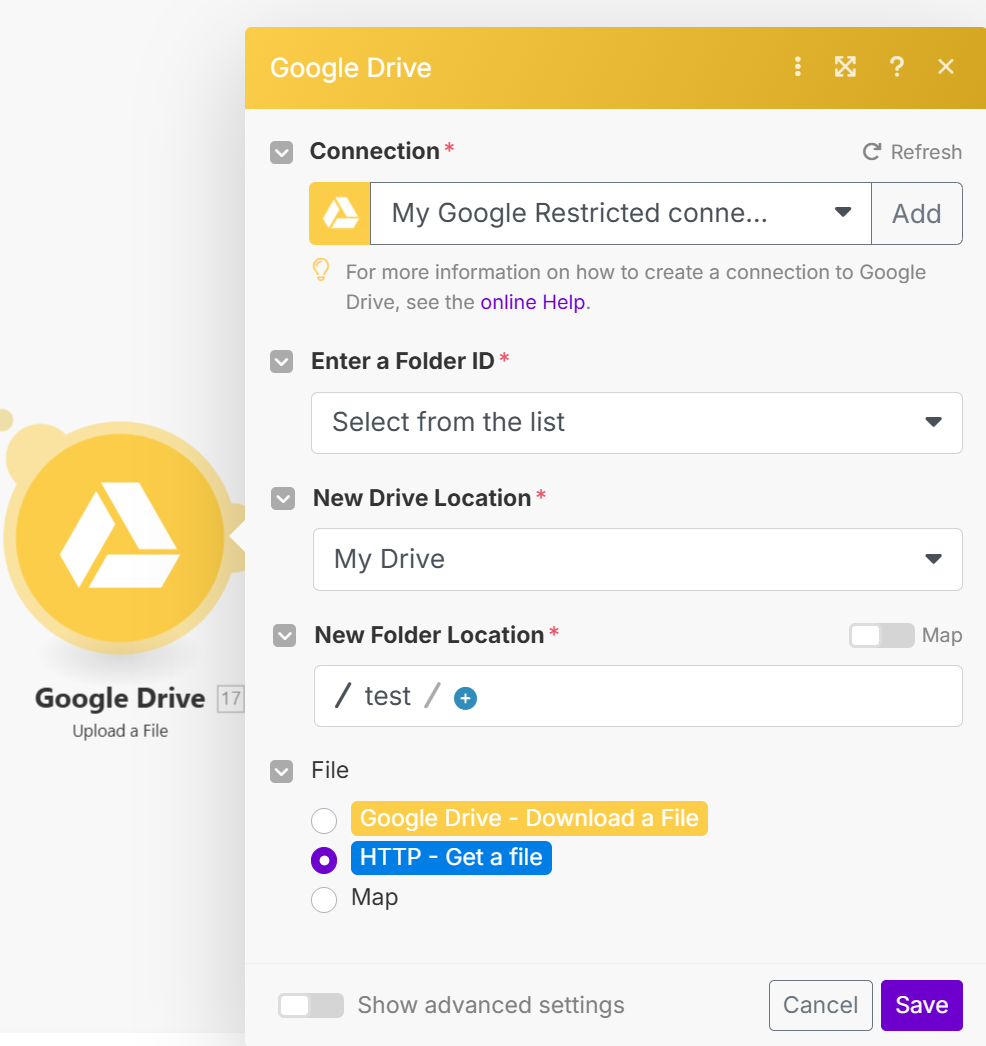Click the Google Drive module circle on canvas
Image resolution: width=986 pixels, height=1046 pixels.
tap(120, 537)
